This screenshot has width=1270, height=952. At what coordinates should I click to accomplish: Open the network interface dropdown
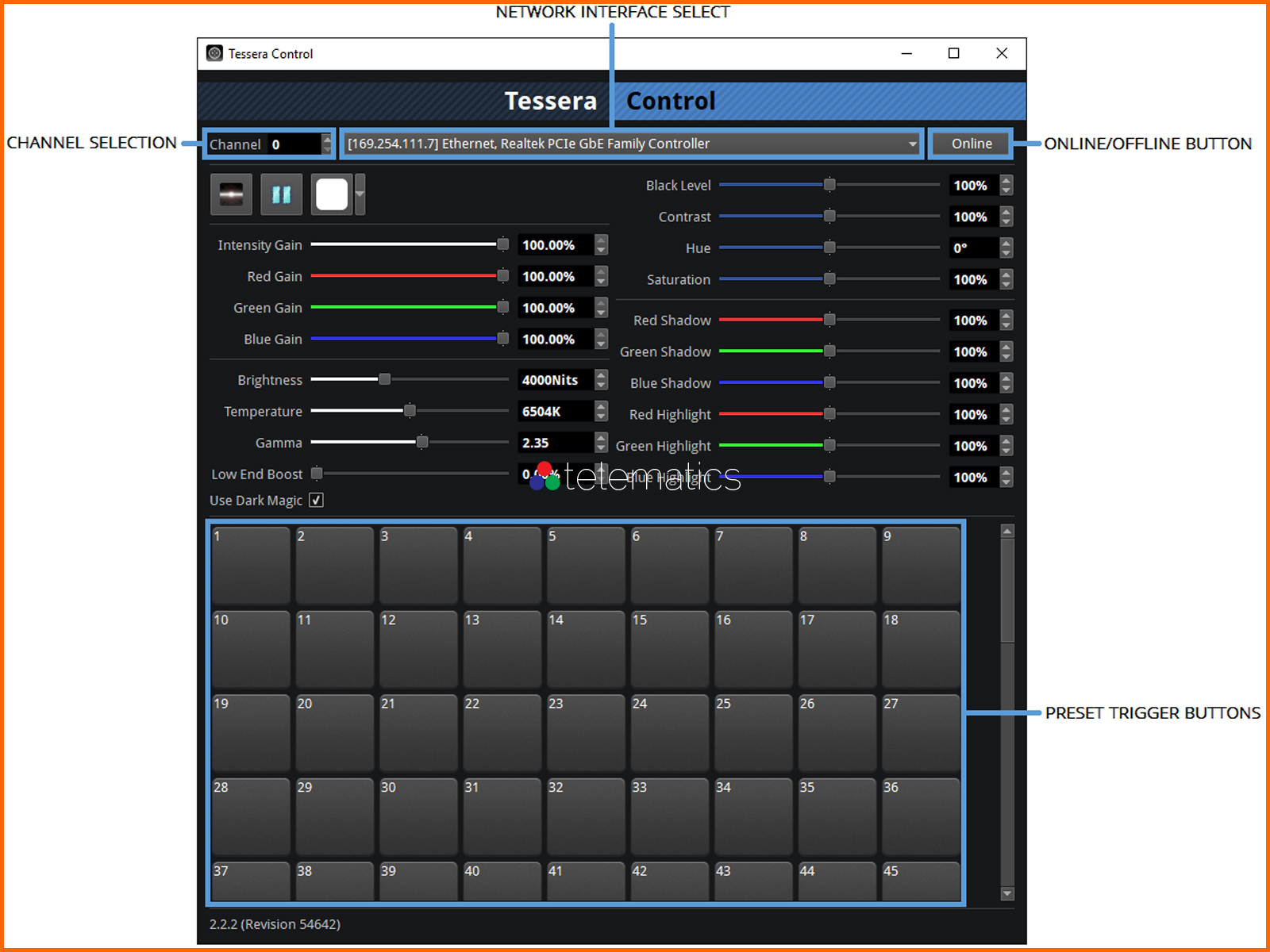[x=633, y=144]
